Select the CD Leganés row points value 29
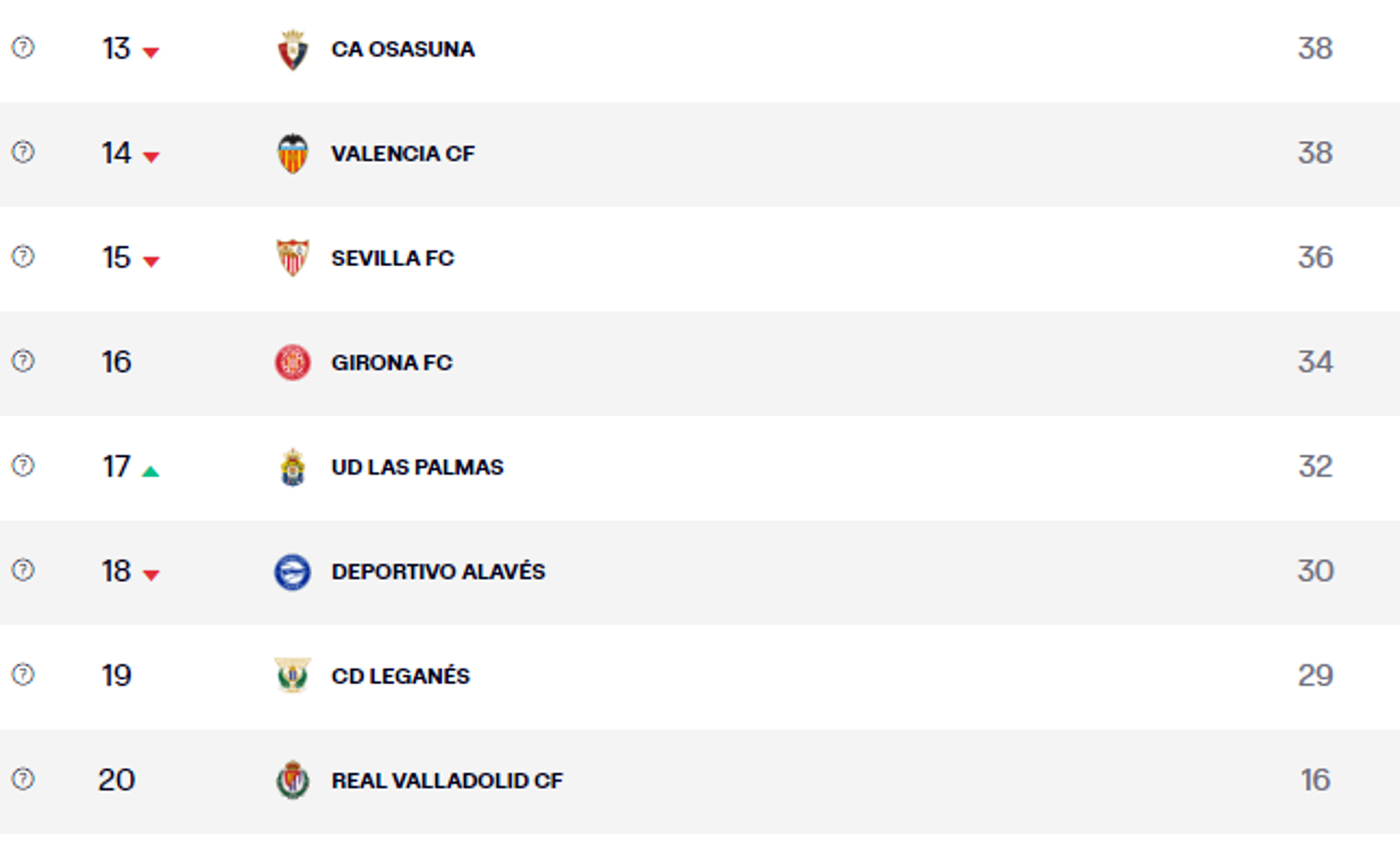1400x847 pixels. [1315, 676]
